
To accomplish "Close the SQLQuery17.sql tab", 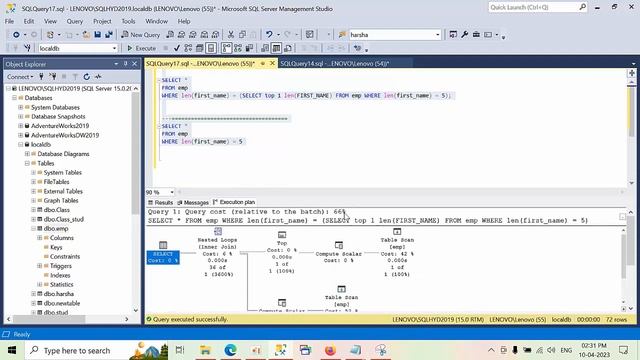I will pos(272,64).
